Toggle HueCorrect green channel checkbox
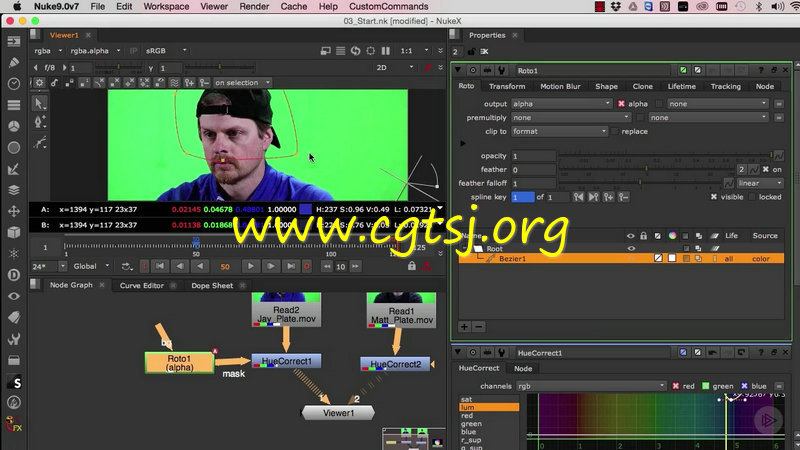This screenshot has width=800, height=450. [x=706, y=386]
